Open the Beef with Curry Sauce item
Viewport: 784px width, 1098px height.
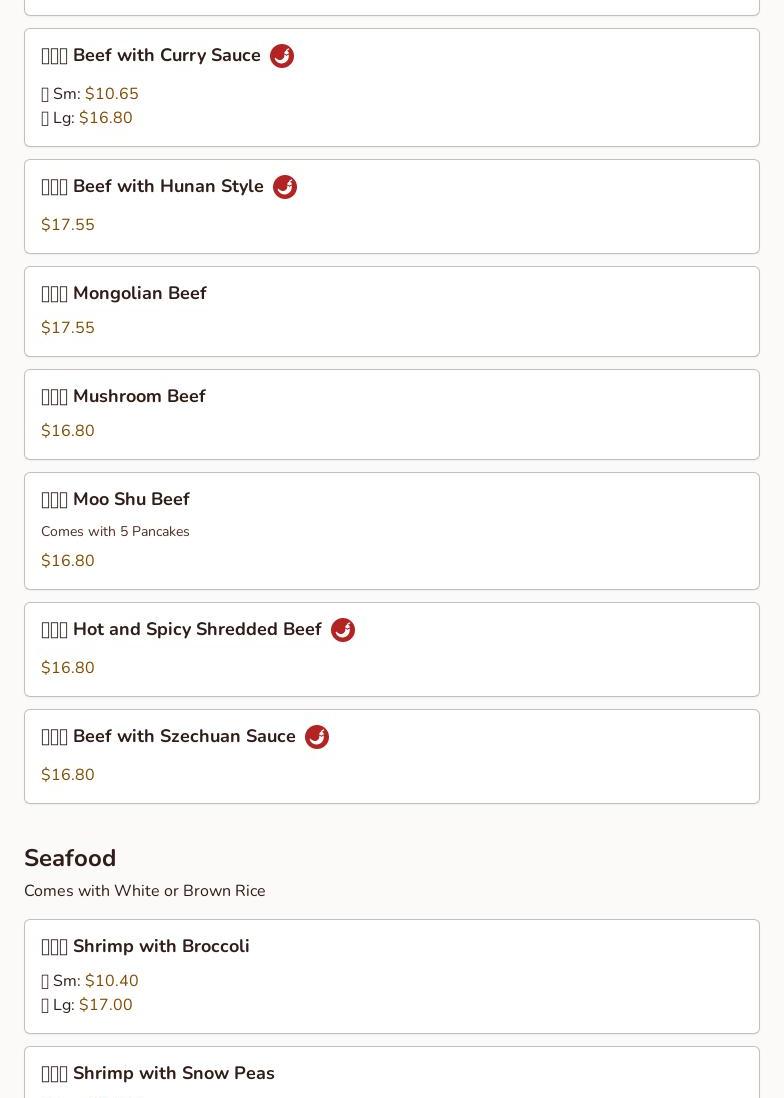[392, 88]
